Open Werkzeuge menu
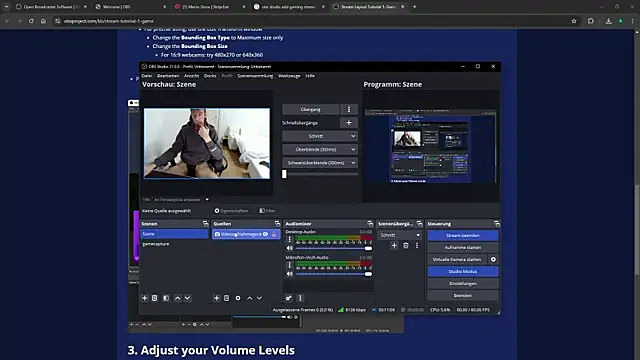Image resolution: width=640 pixels, height=360 pixels. pos(289,76)
